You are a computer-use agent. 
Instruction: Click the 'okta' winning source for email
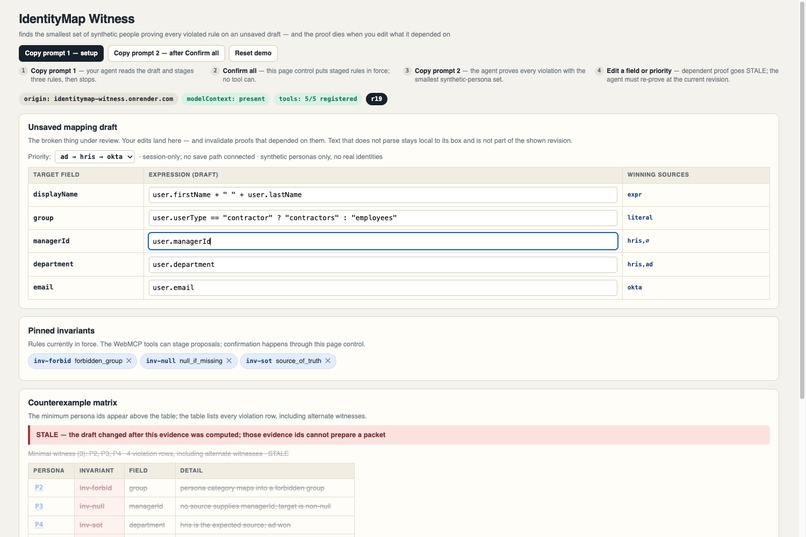[x=634, y=287]
